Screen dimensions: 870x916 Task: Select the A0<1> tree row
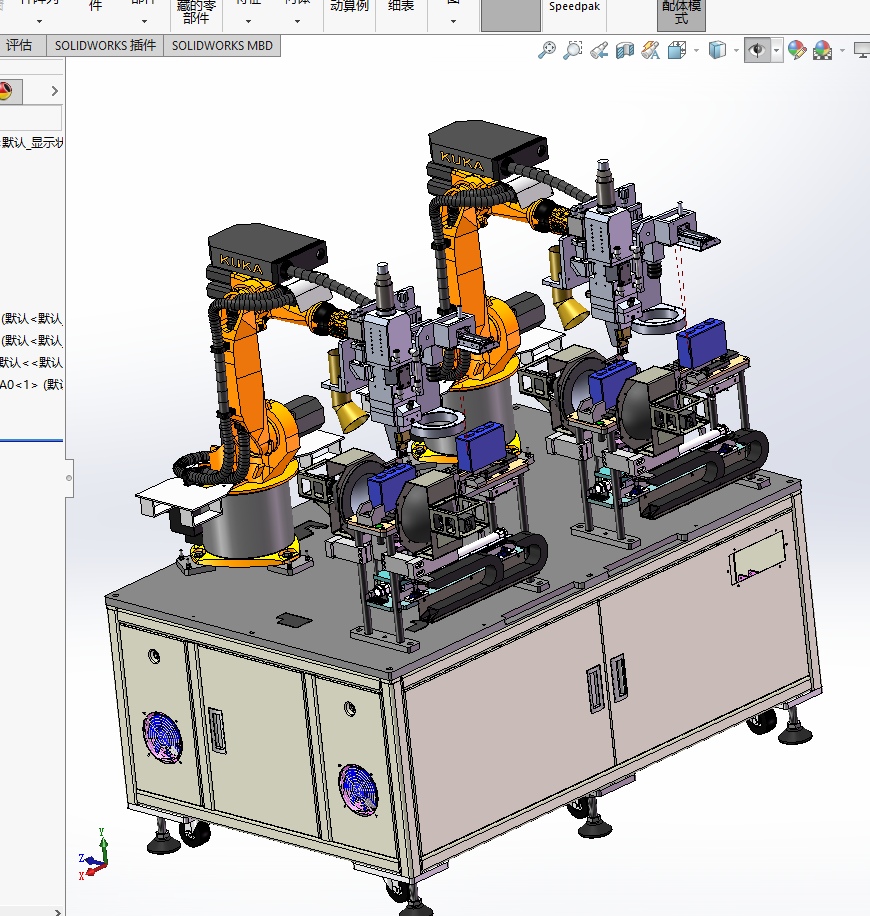(x=32, y=384)
